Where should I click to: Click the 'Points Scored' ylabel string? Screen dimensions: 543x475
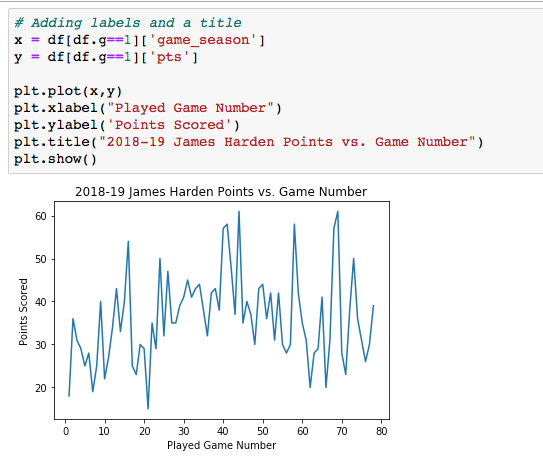coord(169,125)
